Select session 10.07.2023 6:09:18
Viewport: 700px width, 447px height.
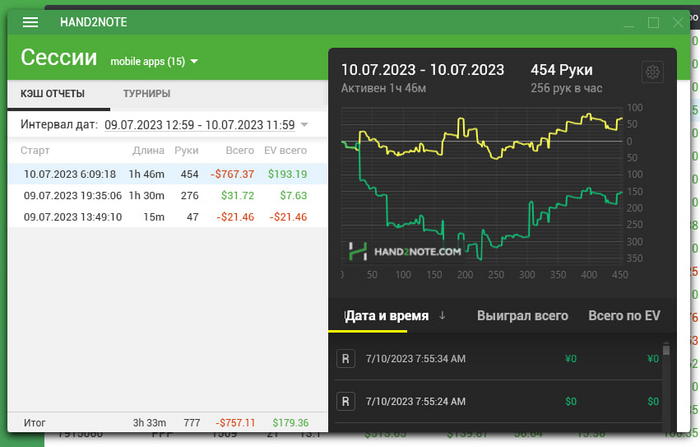(167, 174)
